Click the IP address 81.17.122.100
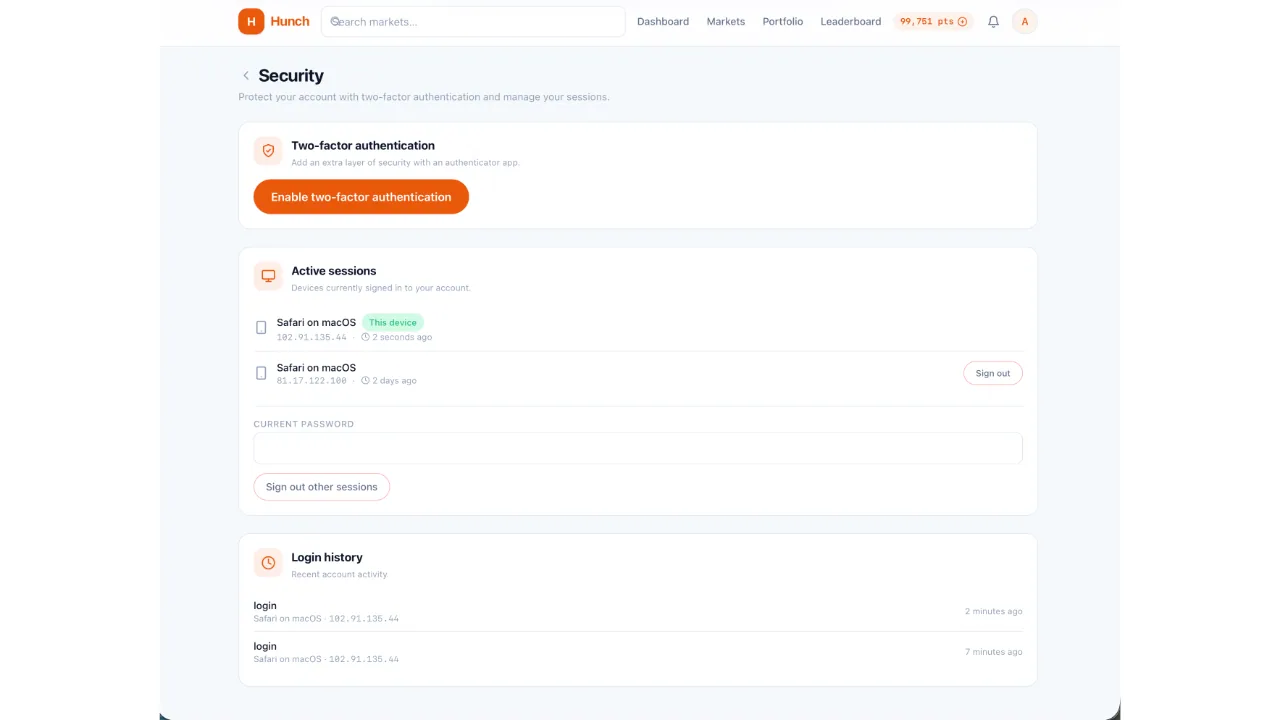The image size is (1280, 720). point(312,381)
